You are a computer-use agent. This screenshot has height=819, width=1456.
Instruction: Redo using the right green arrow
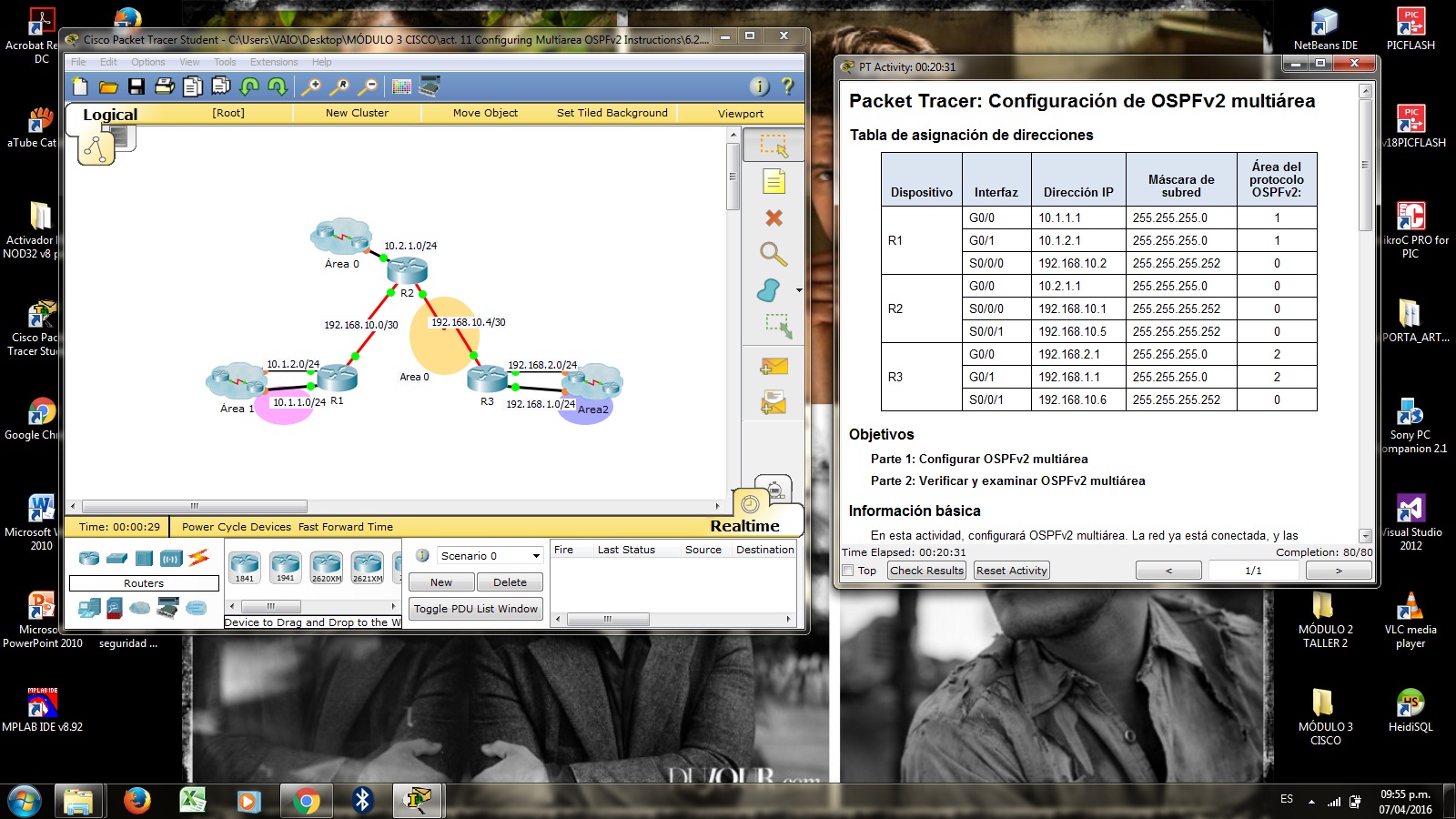(x=278, y=86)
